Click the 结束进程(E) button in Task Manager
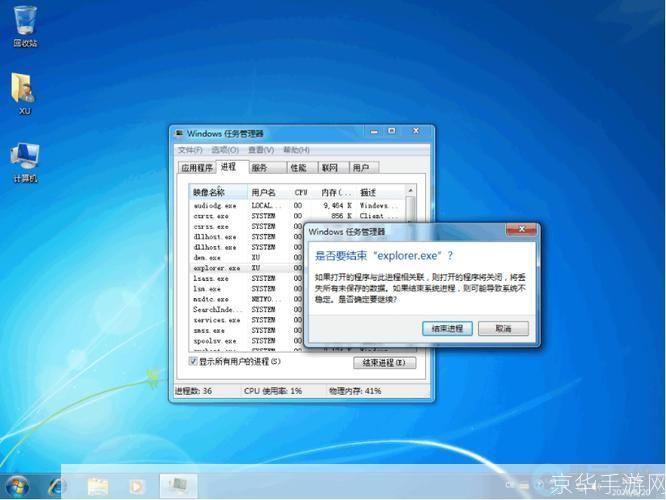The image size is (666, 500). [x=384, y=363]
